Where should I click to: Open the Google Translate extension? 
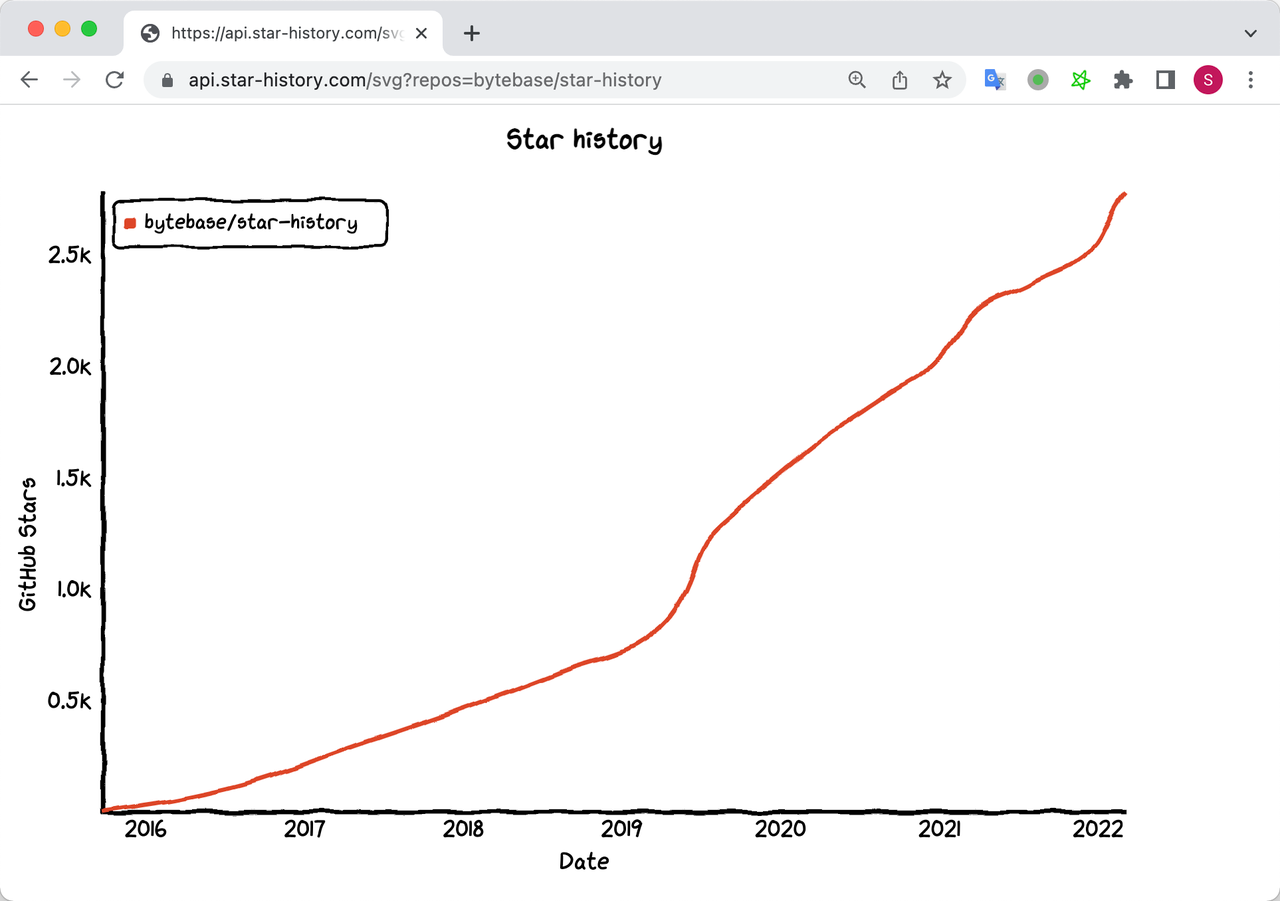coord(994,80)
